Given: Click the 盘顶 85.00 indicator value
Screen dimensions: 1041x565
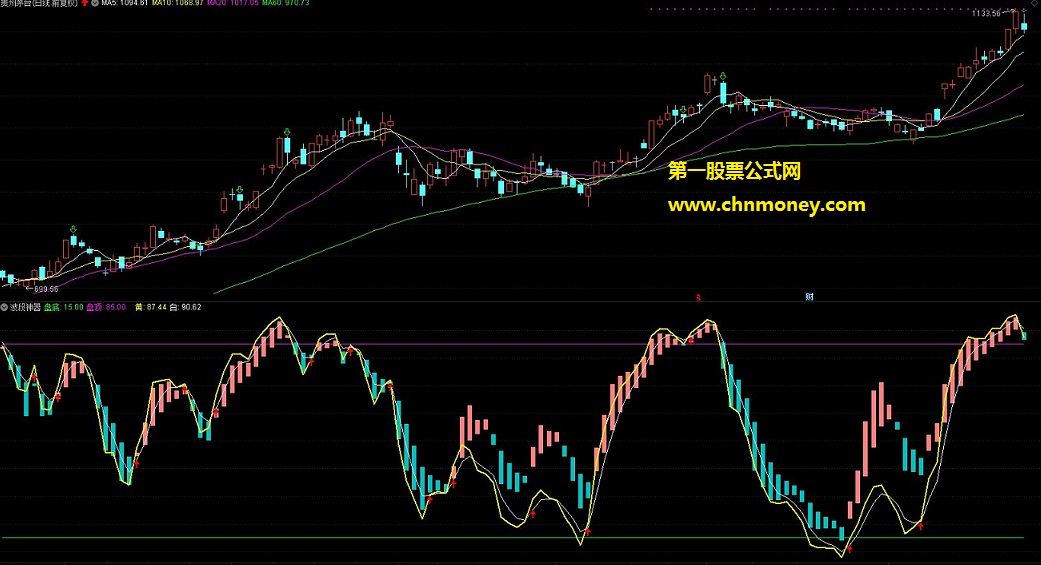Looking at the screenshot, I should tap(106, 307).
